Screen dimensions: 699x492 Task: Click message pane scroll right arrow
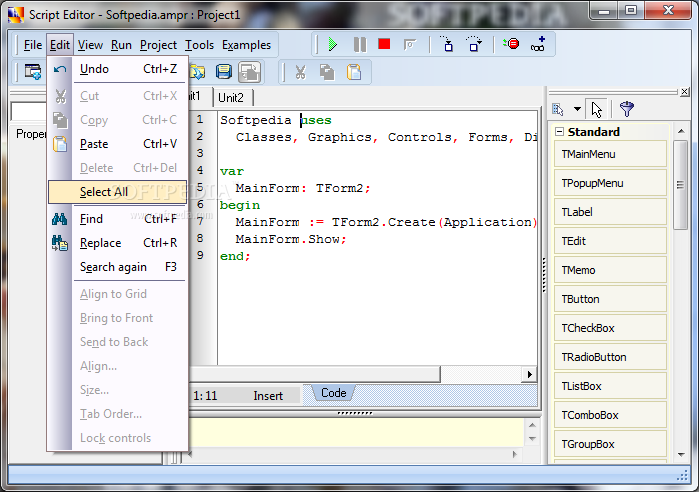(x=514, y=455)
